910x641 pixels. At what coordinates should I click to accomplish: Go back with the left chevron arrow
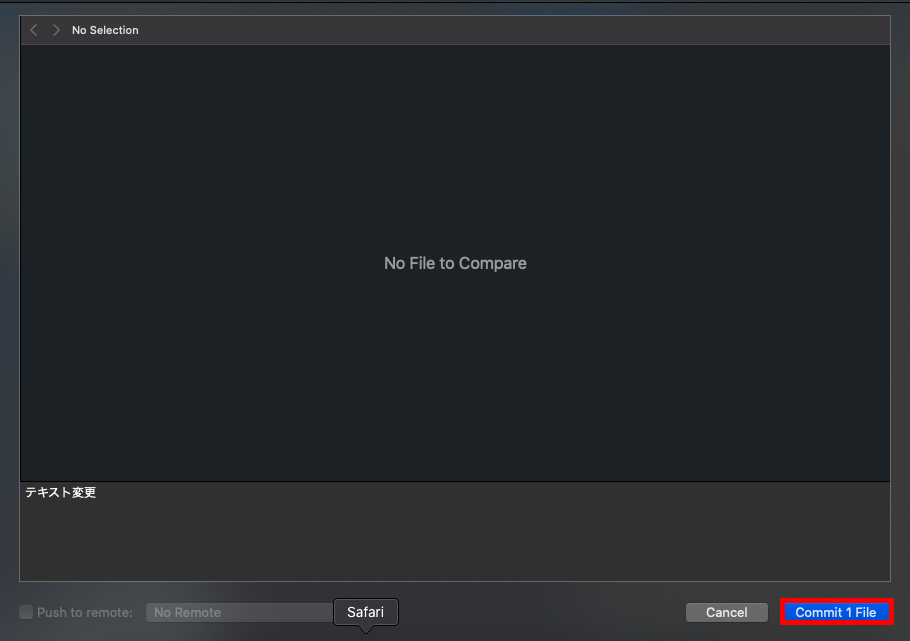tap(34, 30)
